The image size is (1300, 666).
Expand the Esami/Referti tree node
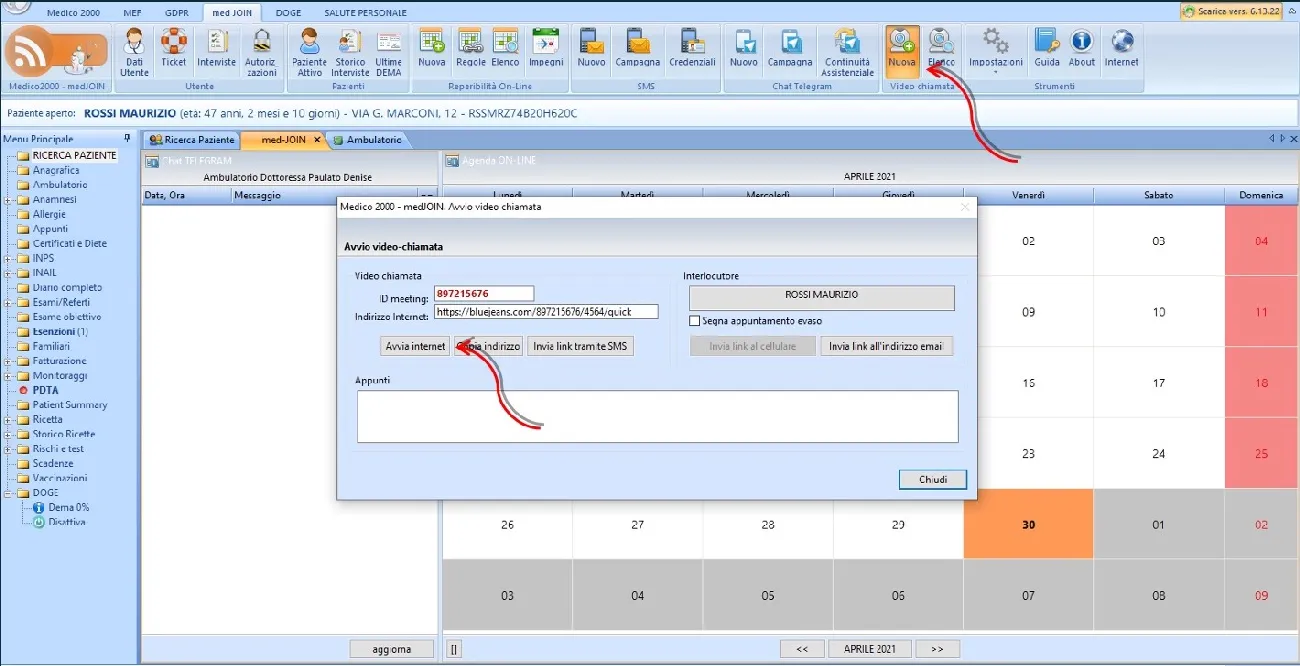coord(9,302)
